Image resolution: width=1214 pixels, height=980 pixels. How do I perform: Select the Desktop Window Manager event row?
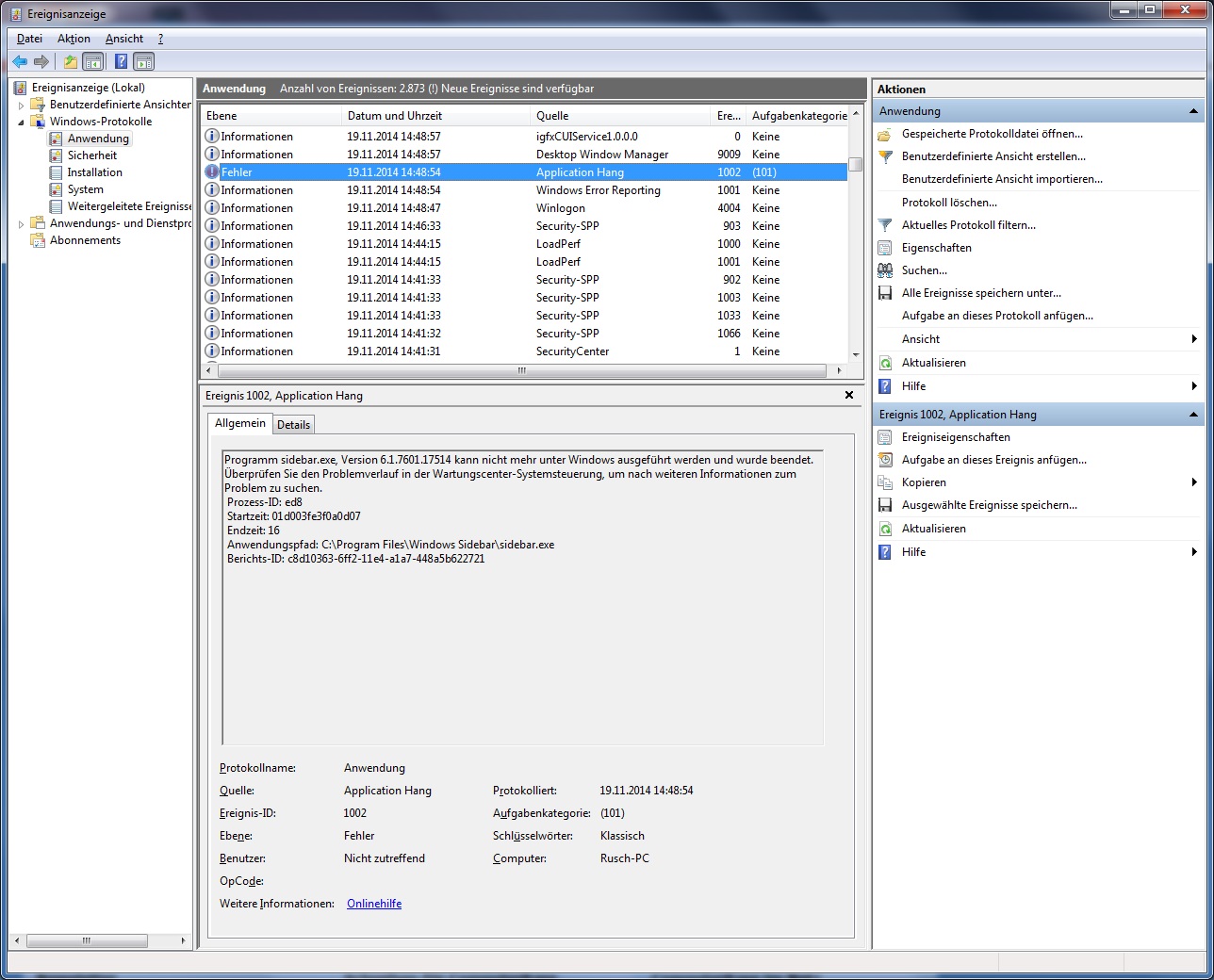click(x=525, y=155)
